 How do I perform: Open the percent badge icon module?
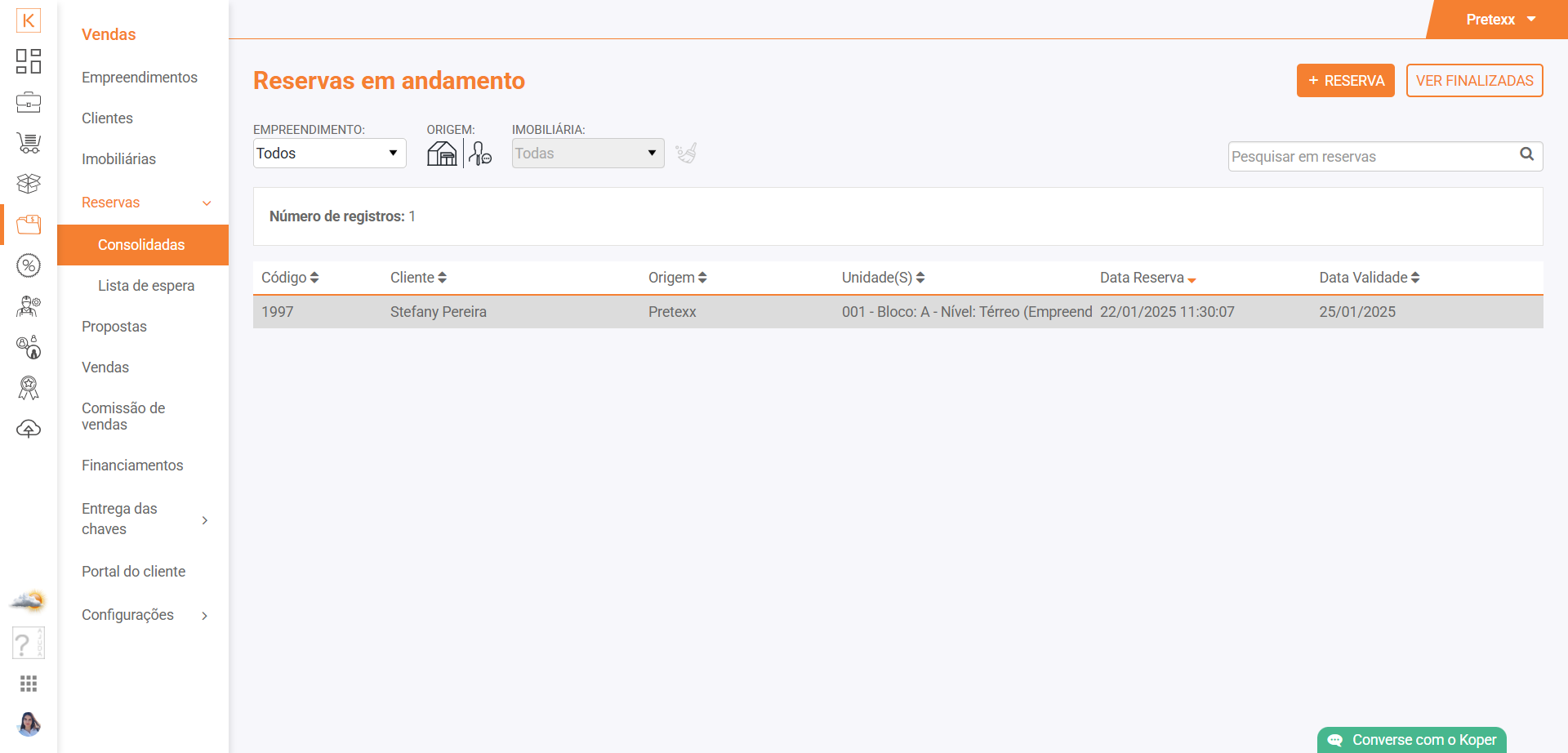(29, 265)
